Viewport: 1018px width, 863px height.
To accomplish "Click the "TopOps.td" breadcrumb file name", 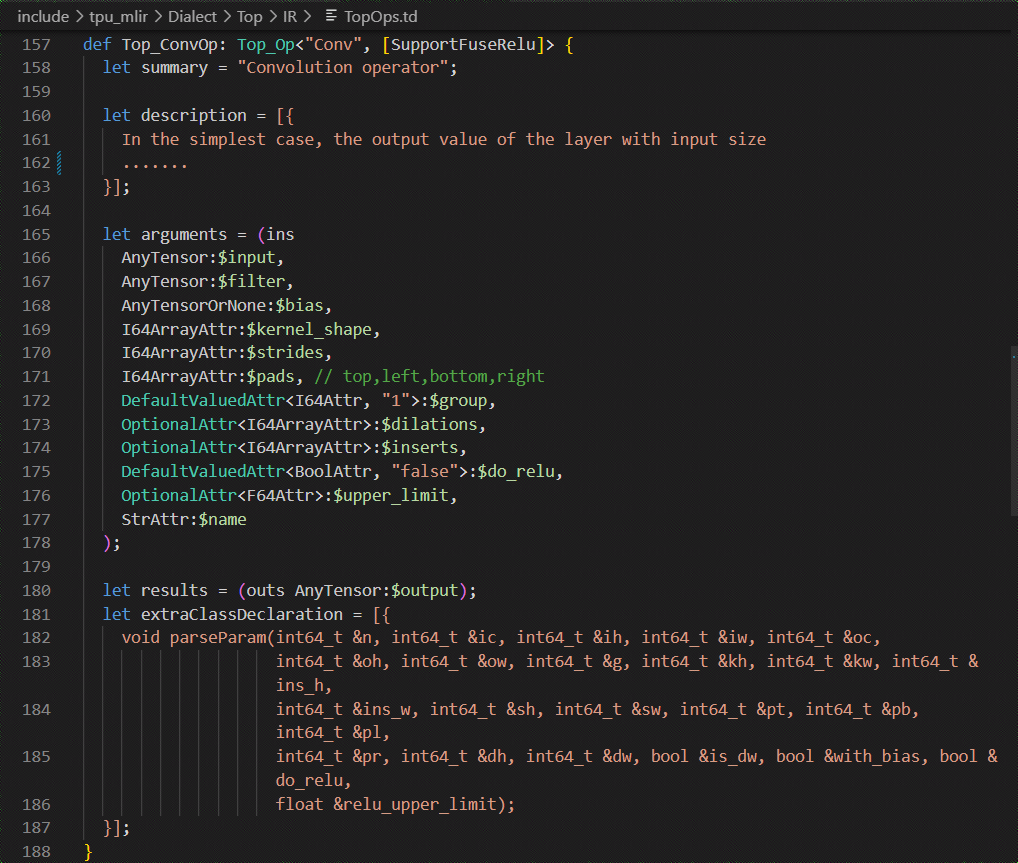I will (x=383, y=17).
